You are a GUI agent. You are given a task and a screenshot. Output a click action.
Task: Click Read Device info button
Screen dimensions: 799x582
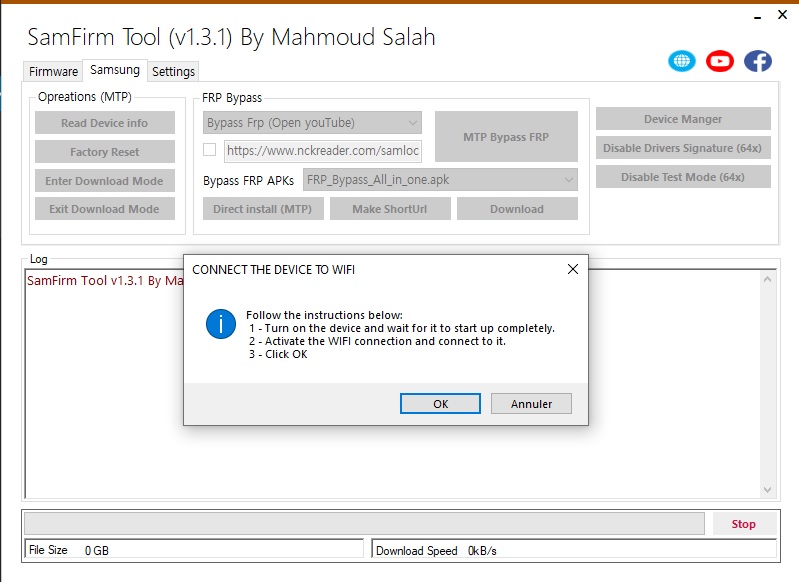[104, 123]
